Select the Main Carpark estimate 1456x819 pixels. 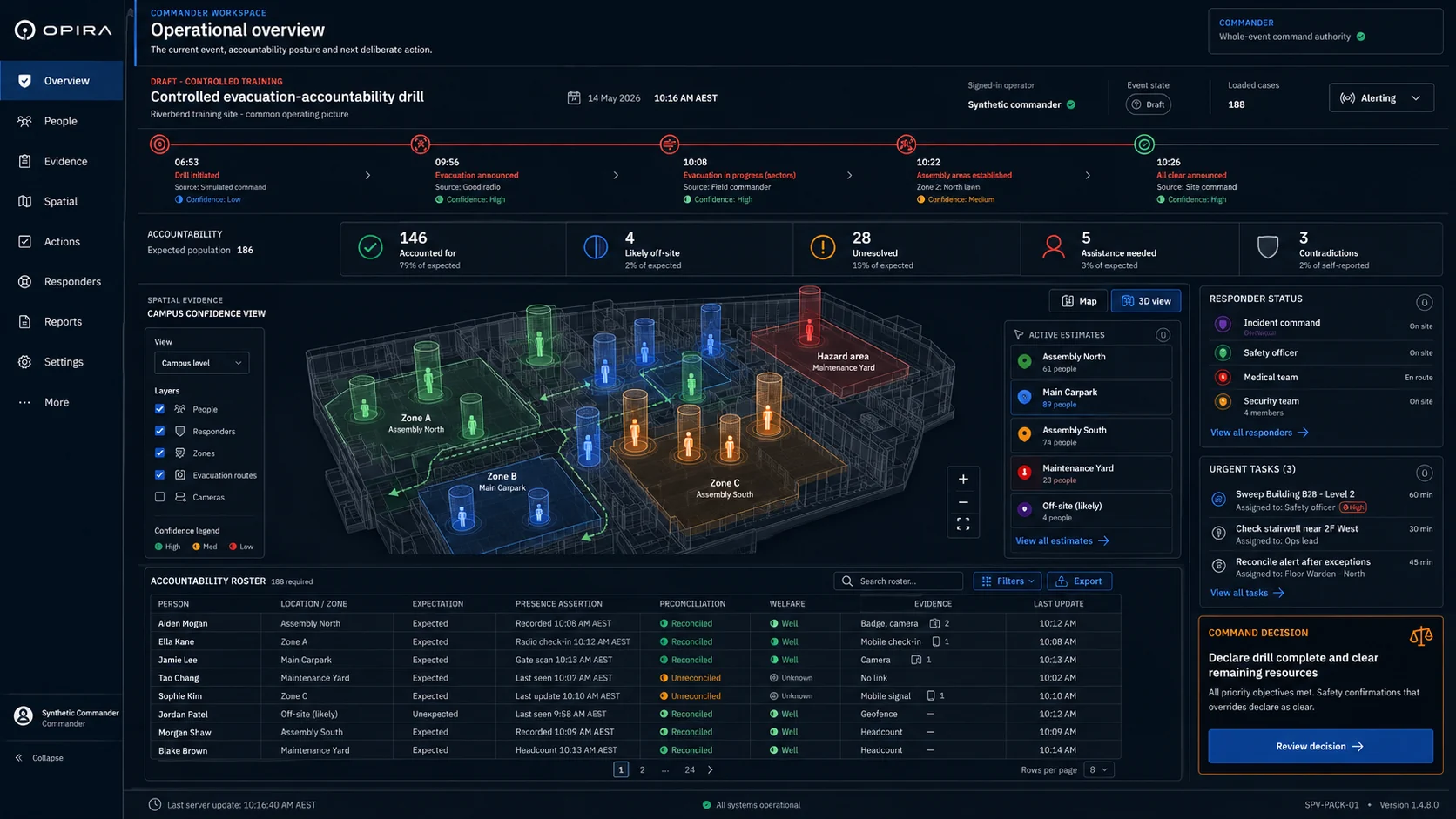[x=1092, y=398]
